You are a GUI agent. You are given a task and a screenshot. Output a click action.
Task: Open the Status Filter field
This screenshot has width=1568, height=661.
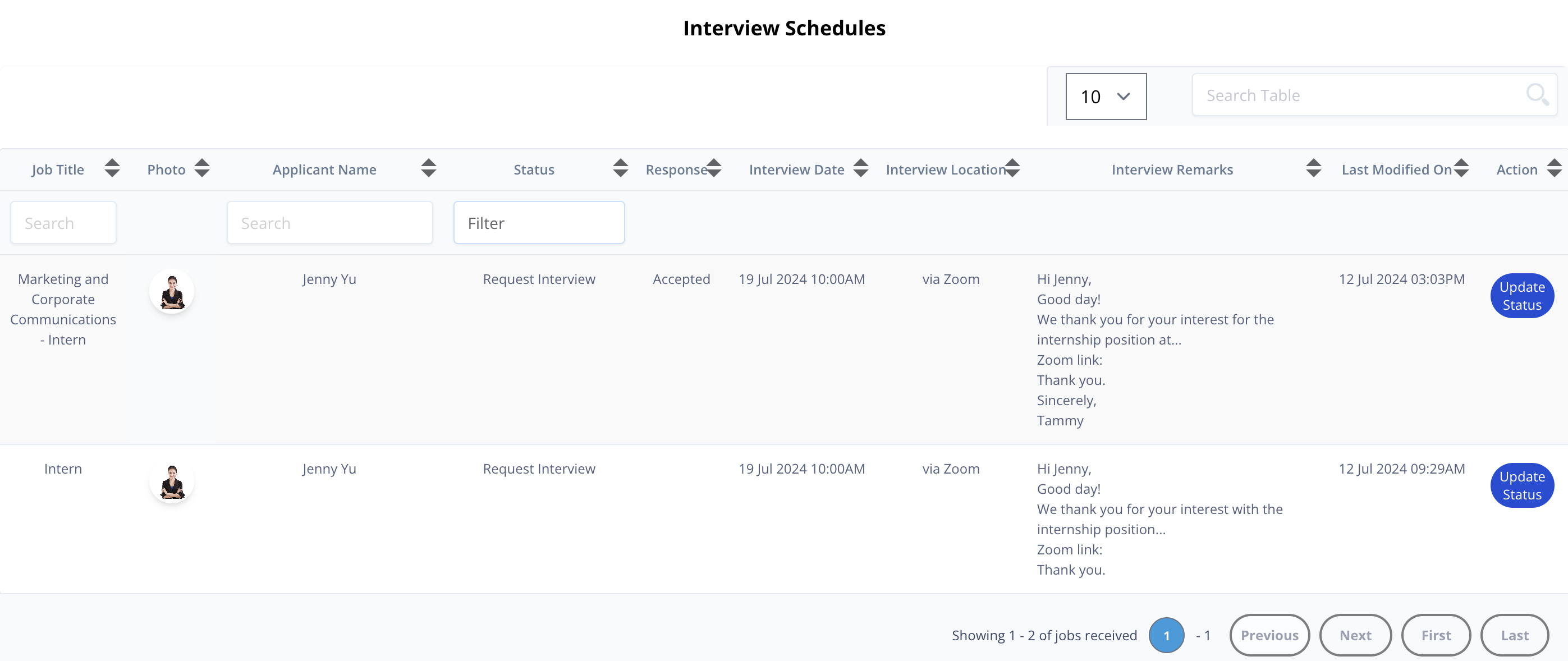539,223
